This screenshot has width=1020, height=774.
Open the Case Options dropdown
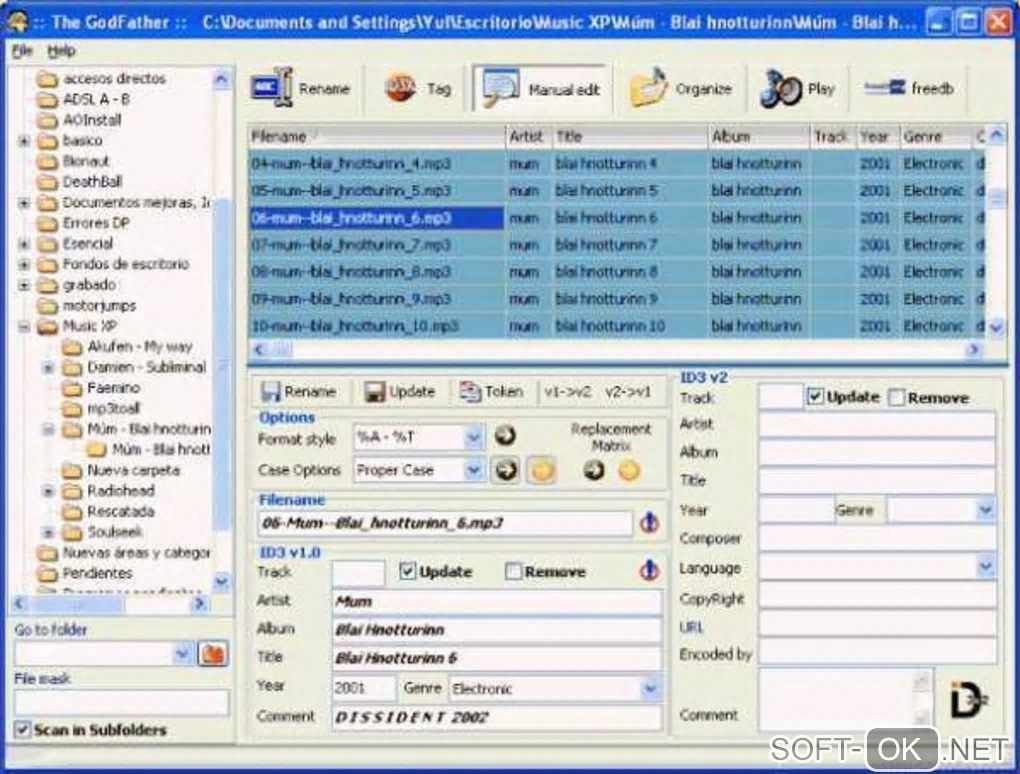[474, 470]
